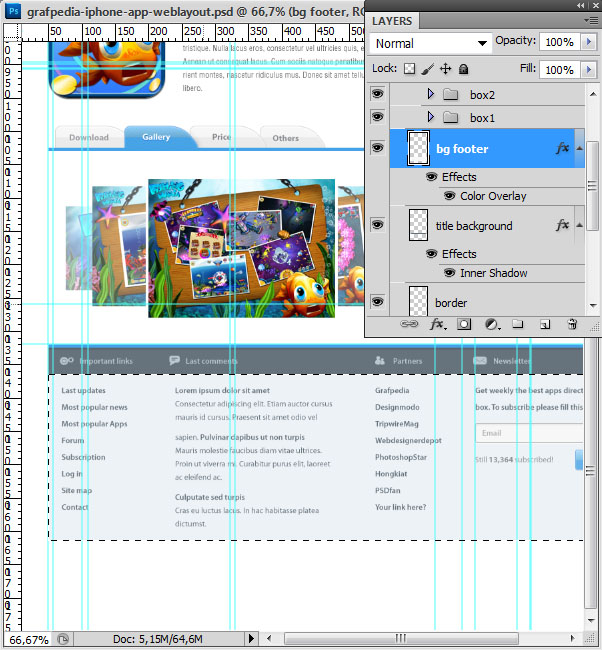The image size is (602, 650).
Task: Toggle Color Overlay effect visibility
Action: 449,196
